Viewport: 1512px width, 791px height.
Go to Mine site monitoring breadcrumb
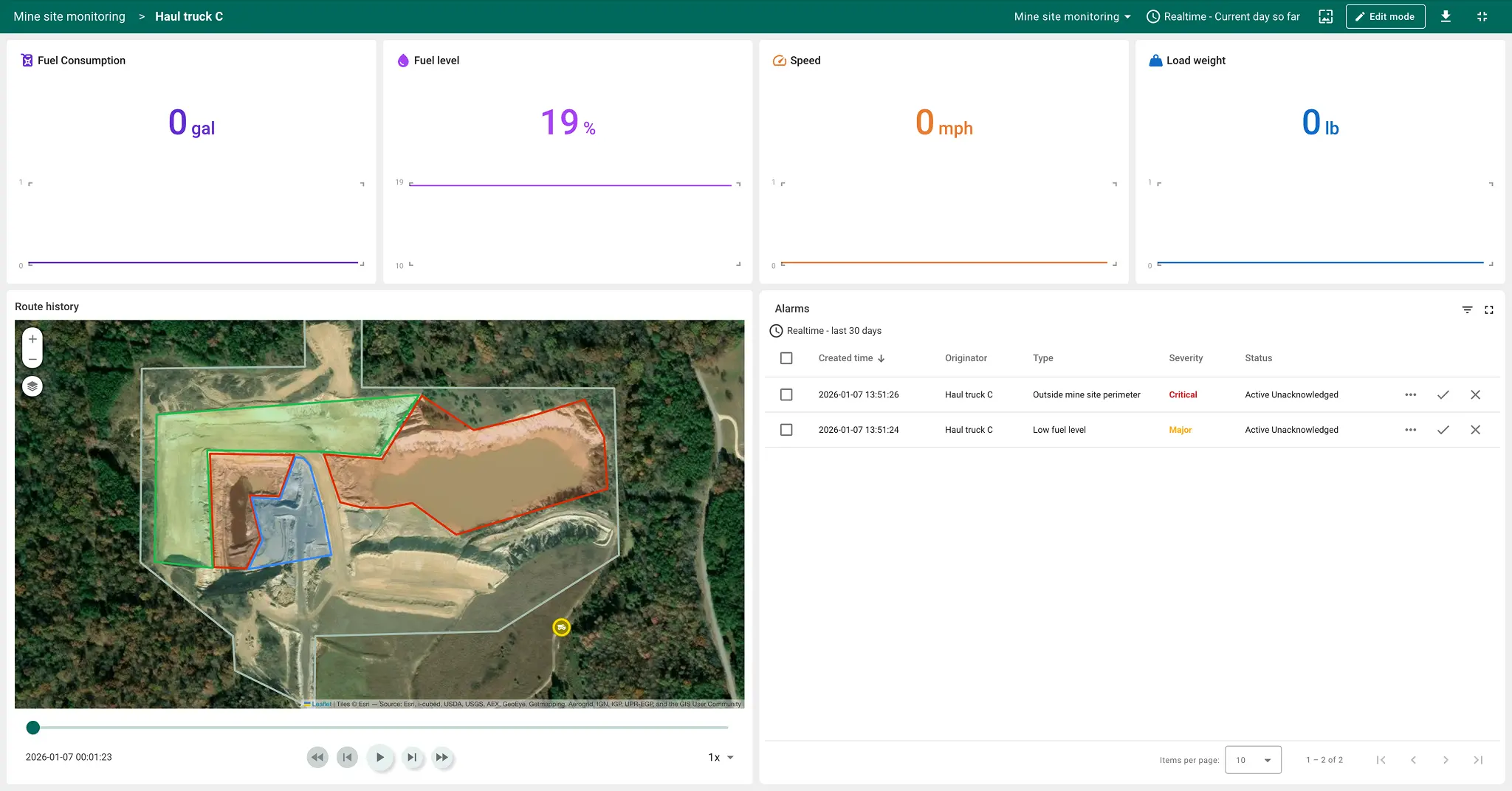click(x=69, y=16)
